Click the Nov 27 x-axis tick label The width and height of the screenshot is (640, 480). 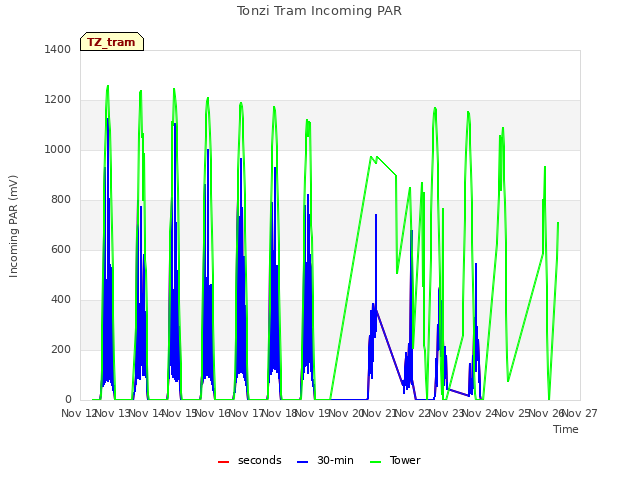580,413
